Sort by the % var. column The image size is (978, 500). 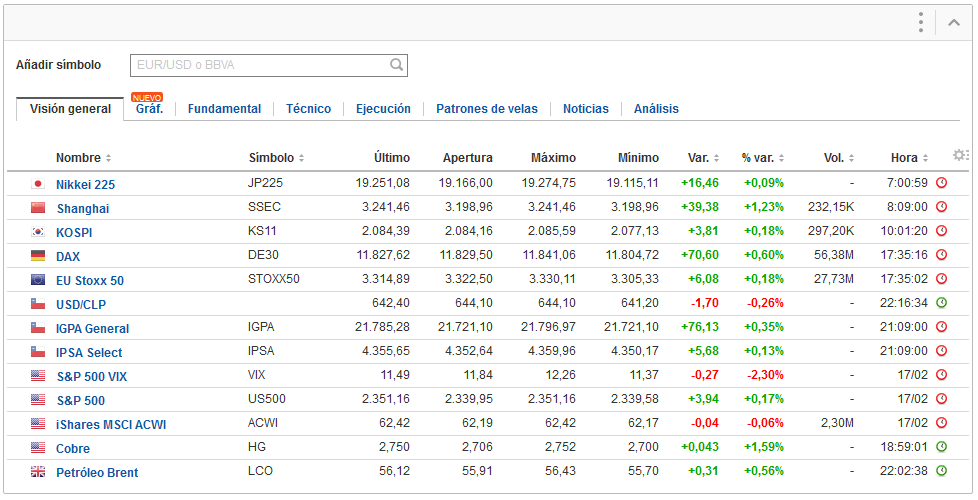763,158
